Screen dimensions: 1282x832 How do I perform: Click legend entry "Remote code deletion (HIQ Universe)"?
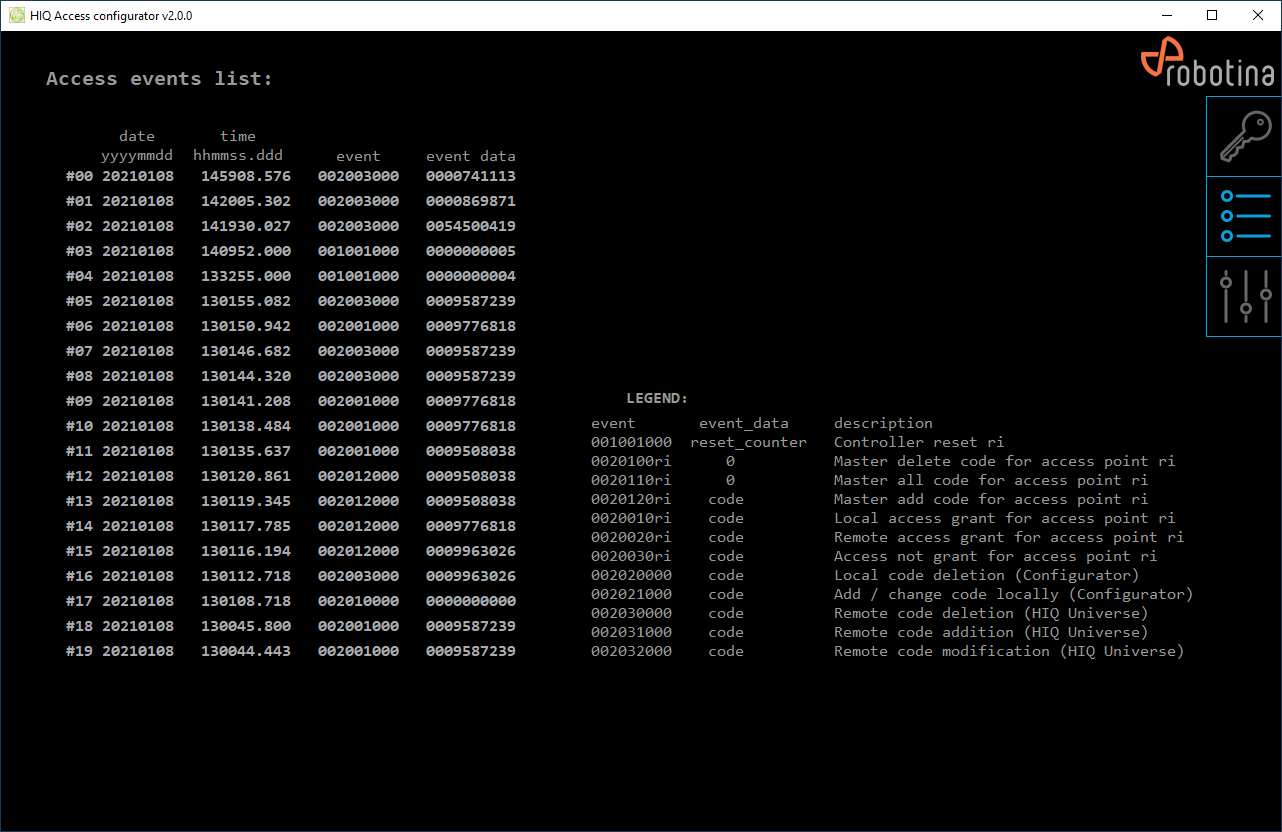(x=990, y=613)
